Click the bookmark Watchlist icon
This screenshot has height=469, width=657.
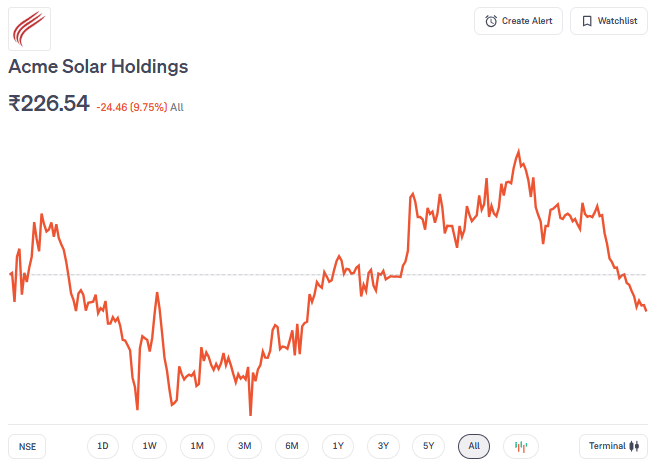[587, 21]
